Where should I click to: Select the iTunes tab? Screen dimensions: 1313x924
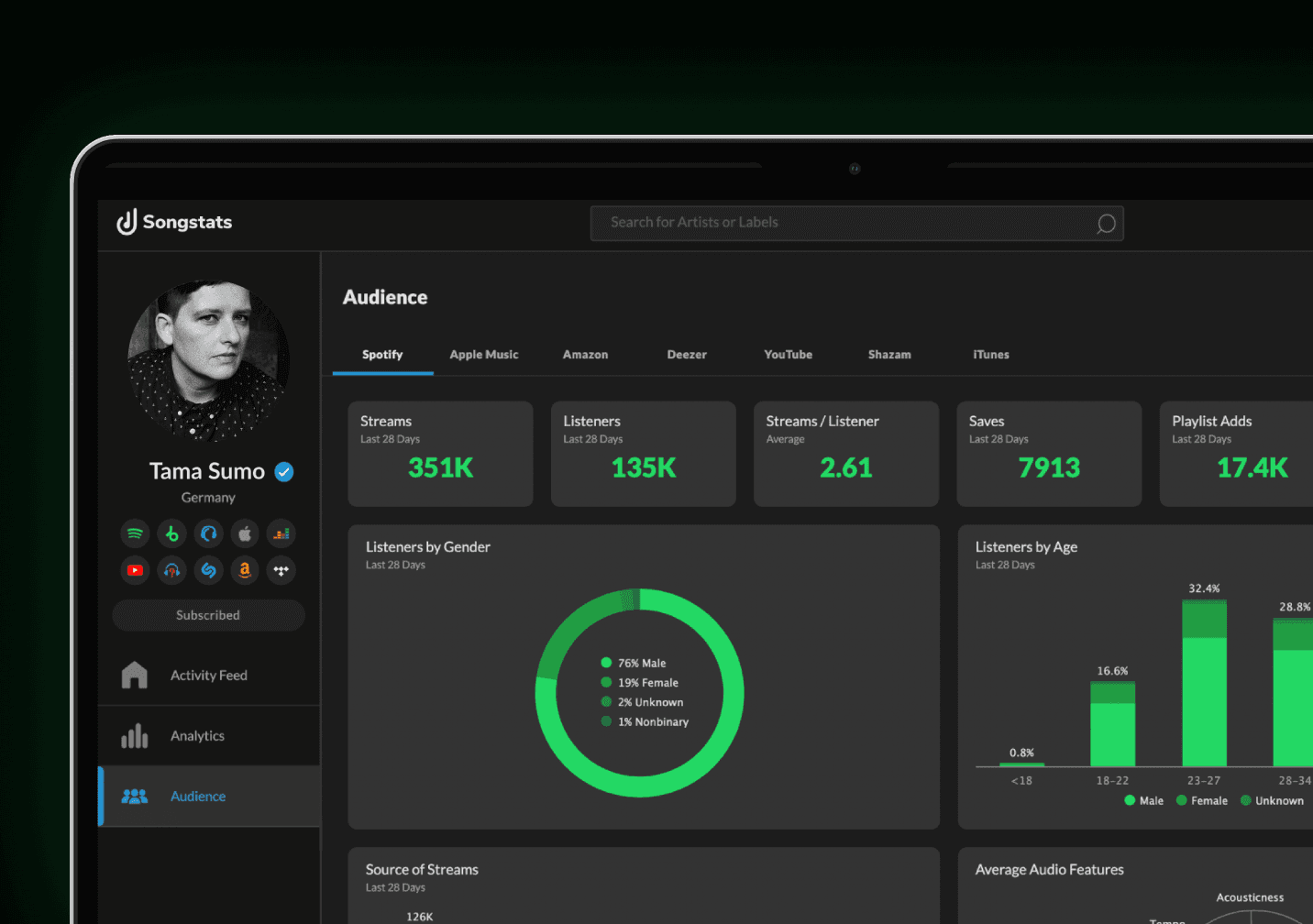click(x=991, y=355)
